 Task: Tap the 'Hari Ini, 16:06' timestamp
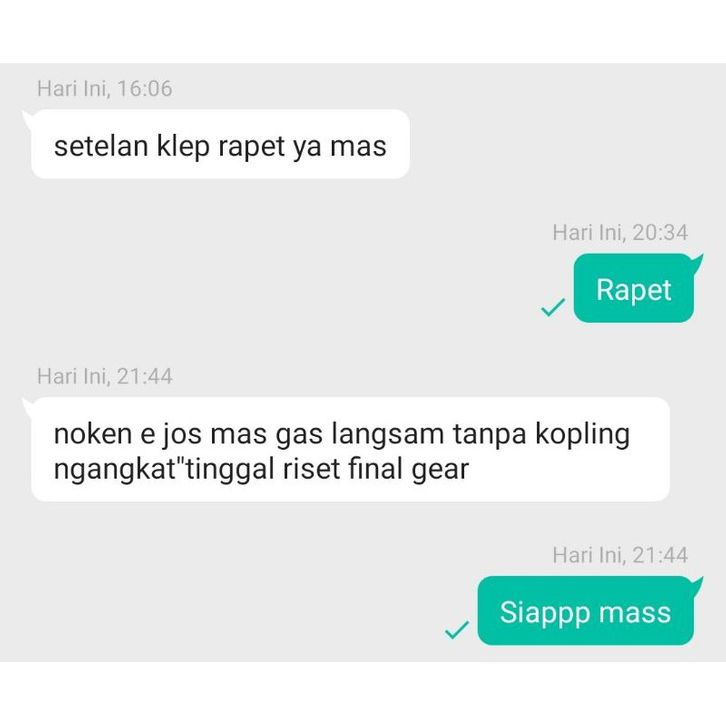(x=105, y=88)
